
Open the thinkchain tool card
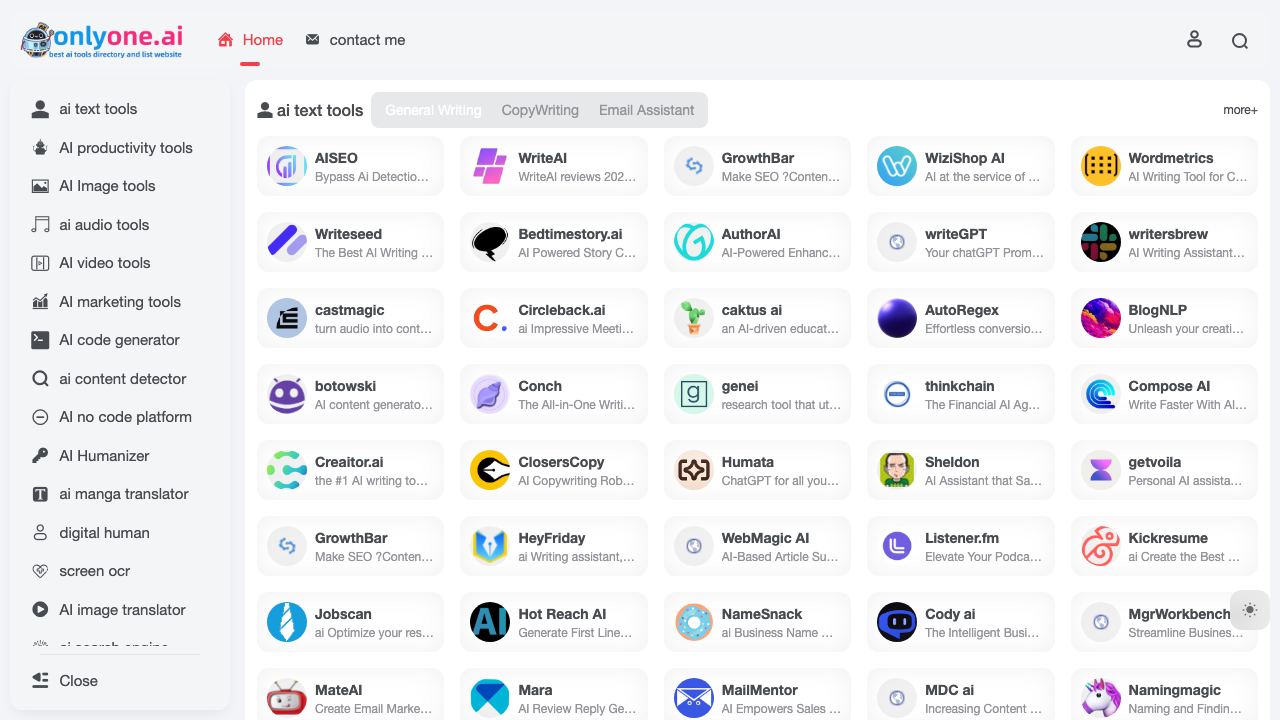tap(961, 394)
